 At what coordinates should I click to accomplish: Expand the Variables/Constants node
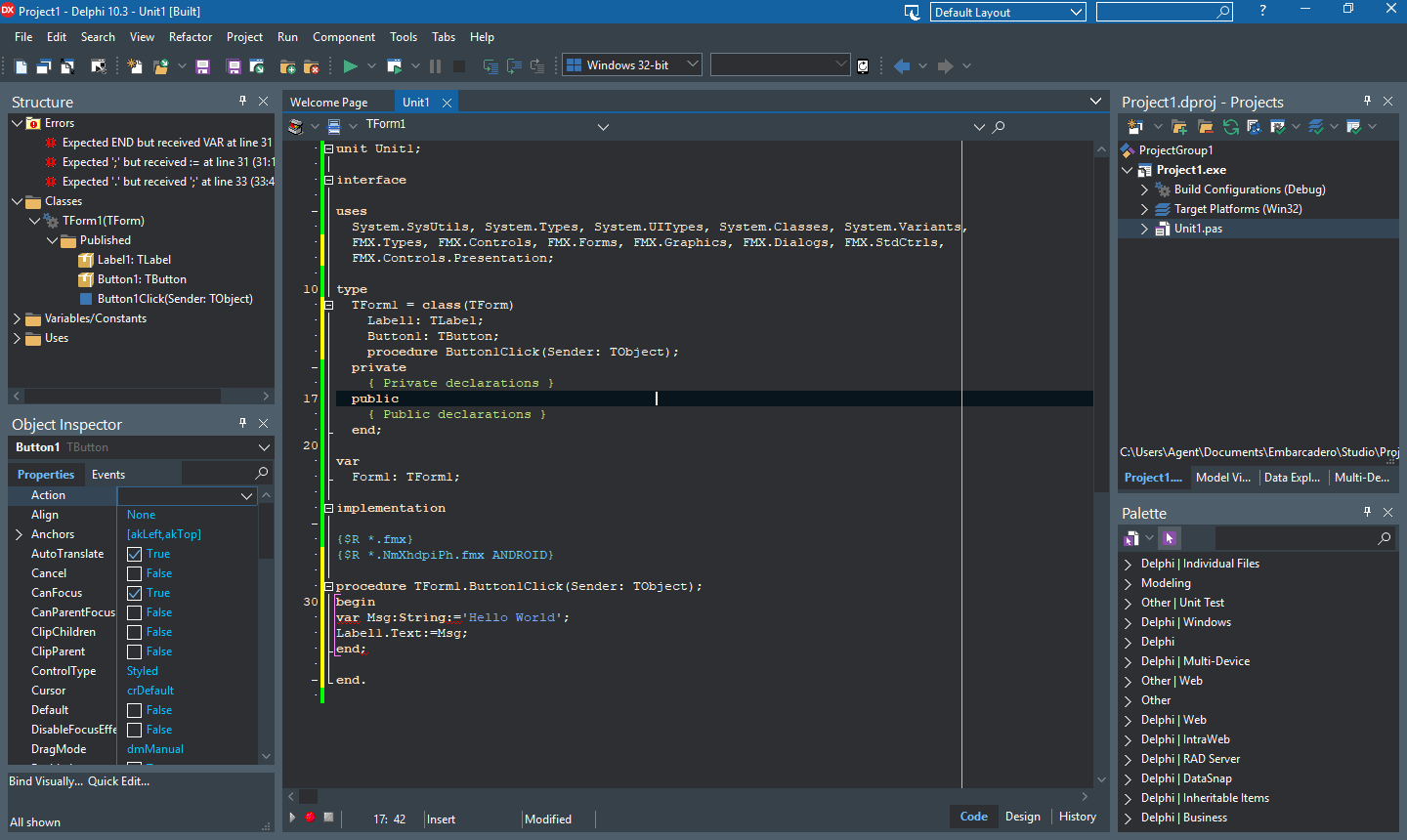pyautogui.click(x=17, y=318)
